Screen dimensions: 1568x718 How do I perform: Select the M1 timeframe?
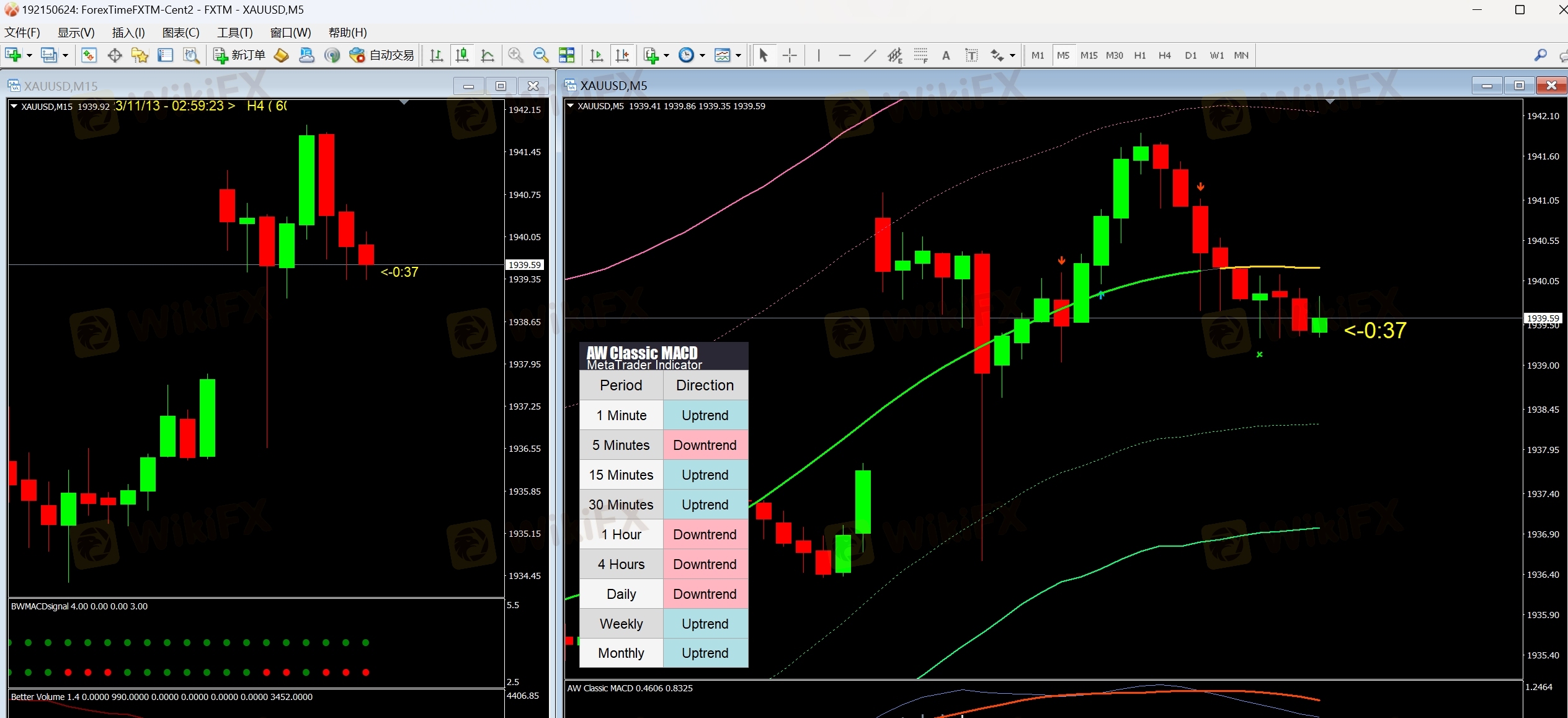[1038, 55]
